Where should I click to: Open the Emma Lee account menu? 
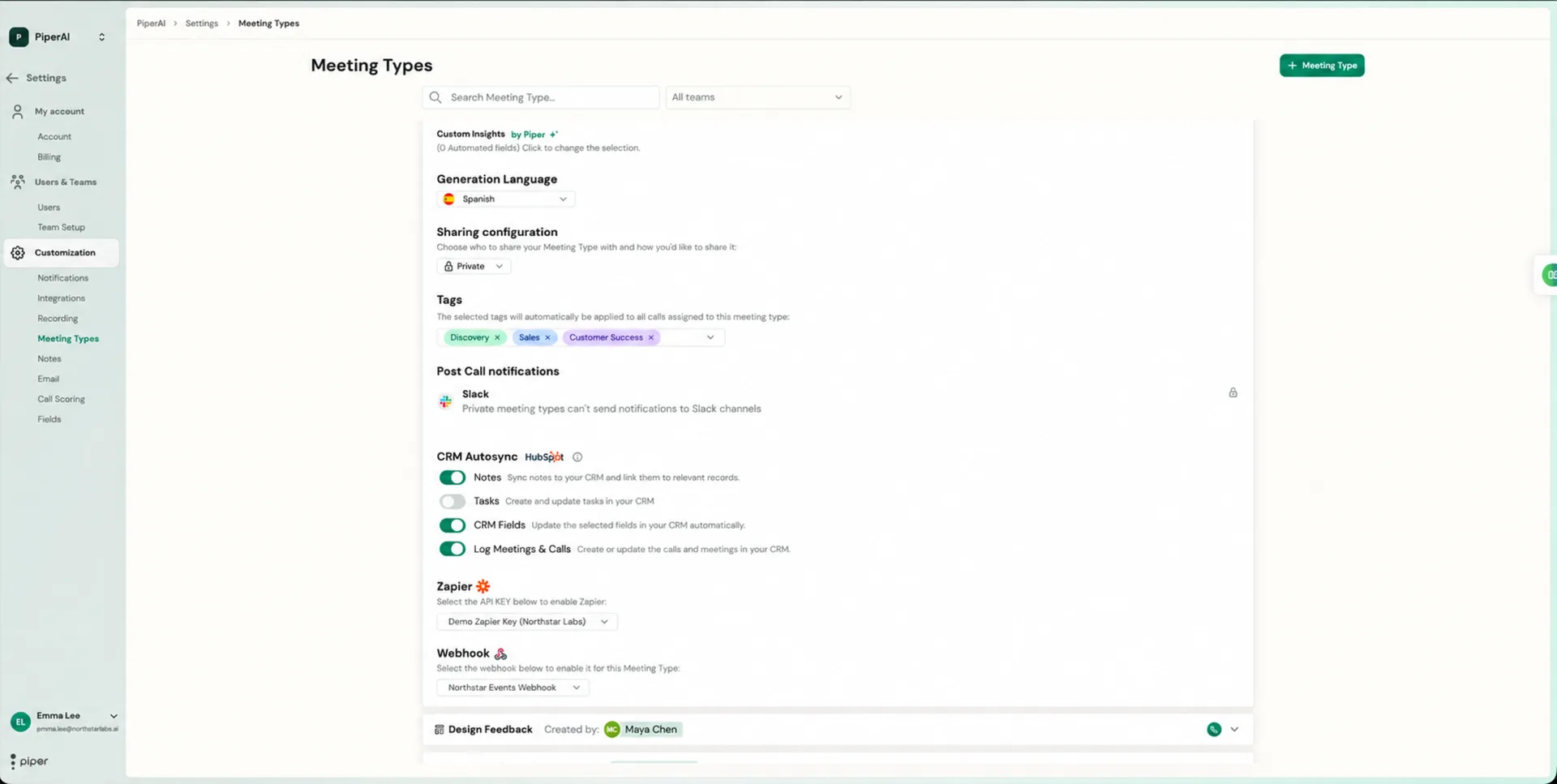pyautogui.click(x=113, y=716)
